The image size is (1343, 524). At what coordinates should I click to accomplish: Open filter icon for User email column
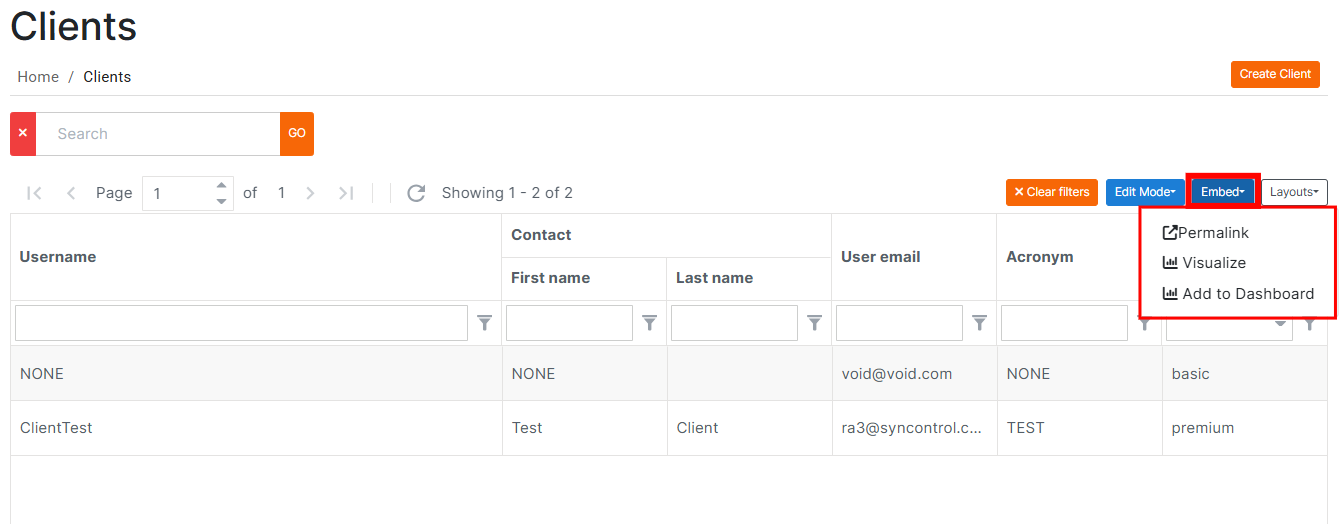click(x=980, y=323)
